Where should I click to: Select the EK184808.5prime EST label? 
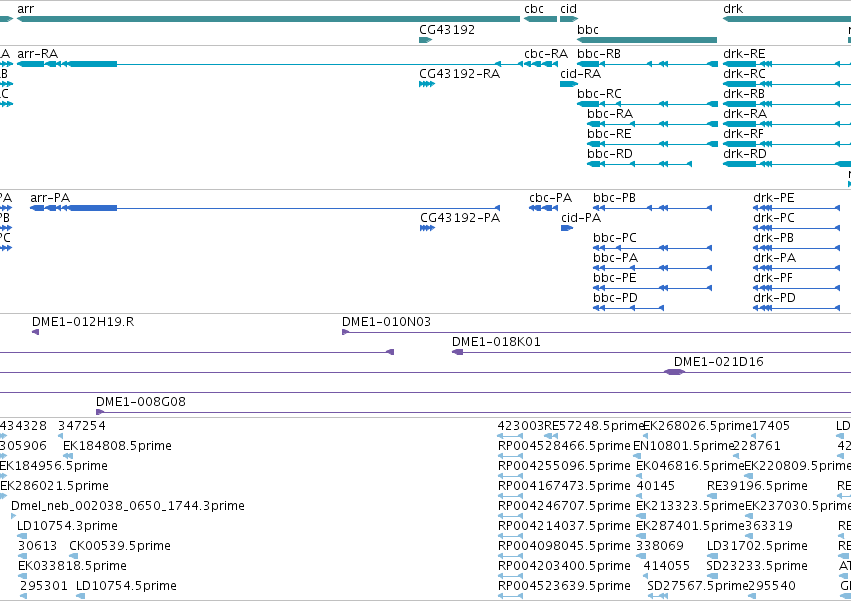(x=118, y=446)
